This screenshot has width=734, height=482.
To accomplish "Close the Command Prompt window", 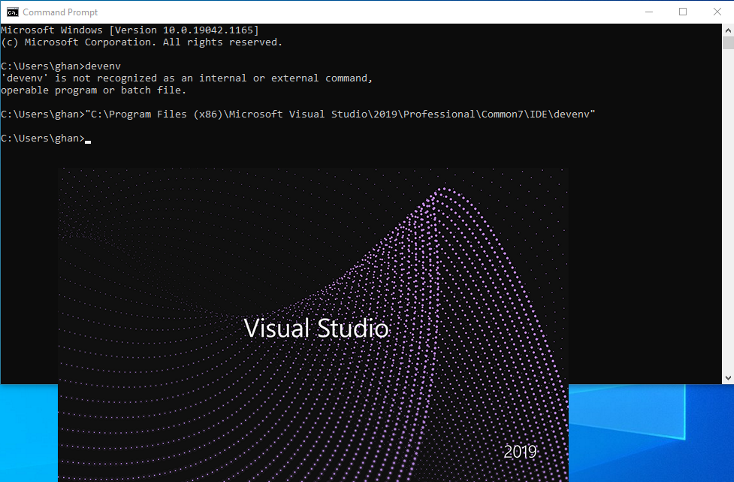I will pos(717,12).
